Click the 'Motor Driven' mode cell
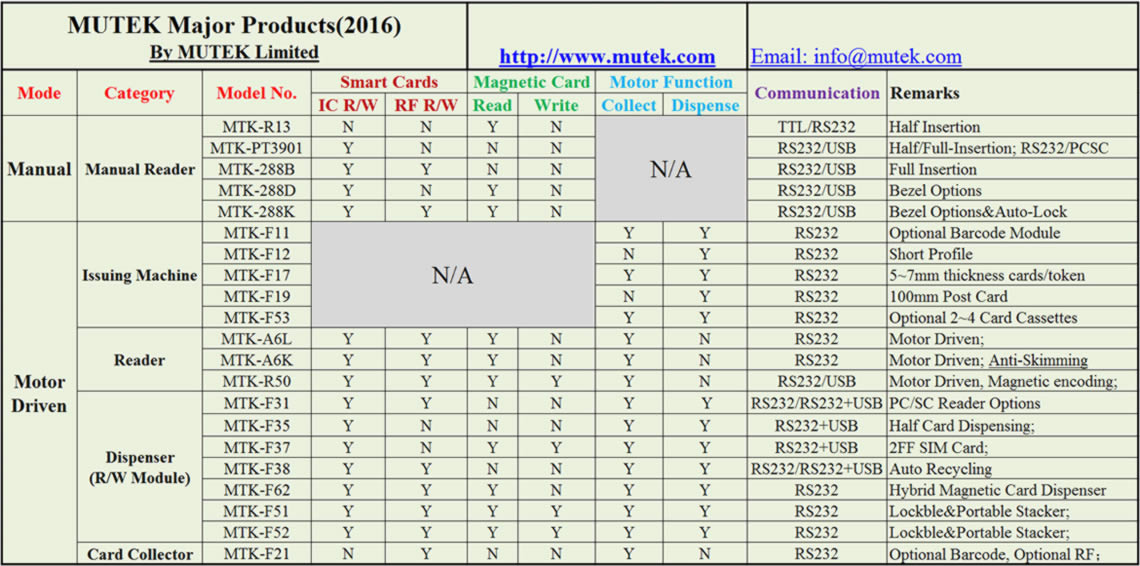1140x566 pixels. point(39,394)
